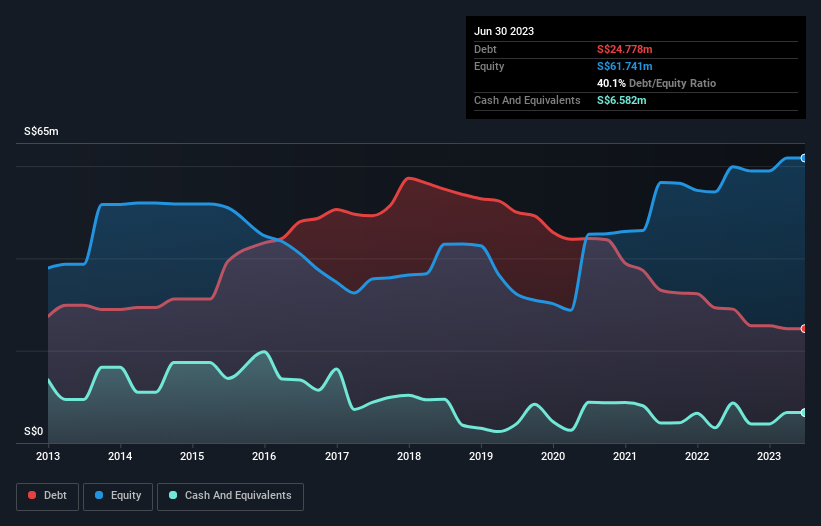This screenshot has height=526, width=821.
Task: Click the 40.1% Debt/Equity Ratio text
Action: point(657,83)
